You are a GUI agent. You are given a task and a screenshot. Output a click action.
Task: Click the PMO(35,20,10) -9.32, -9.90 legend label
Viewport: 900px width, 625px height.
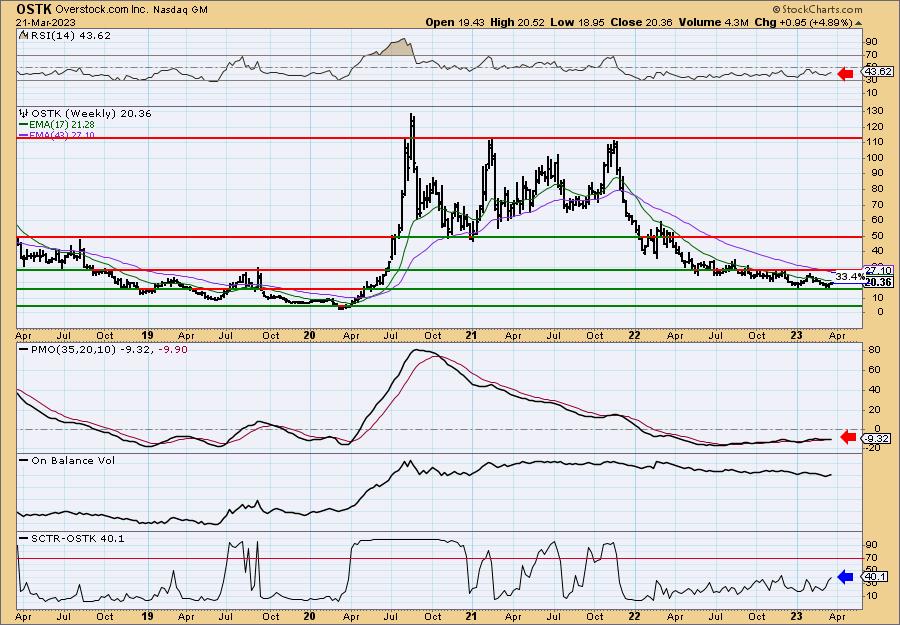(x=108, y=350)
